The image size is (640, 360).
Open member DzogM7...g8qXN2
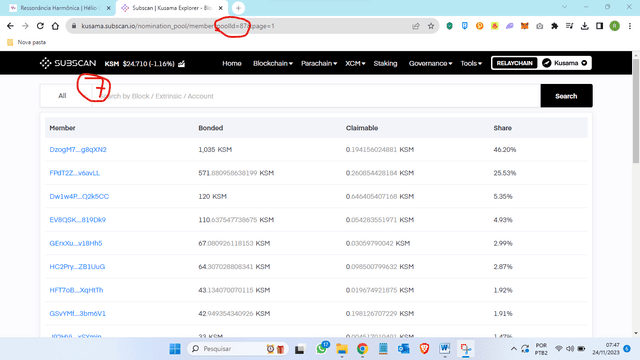tap(78, 149)
